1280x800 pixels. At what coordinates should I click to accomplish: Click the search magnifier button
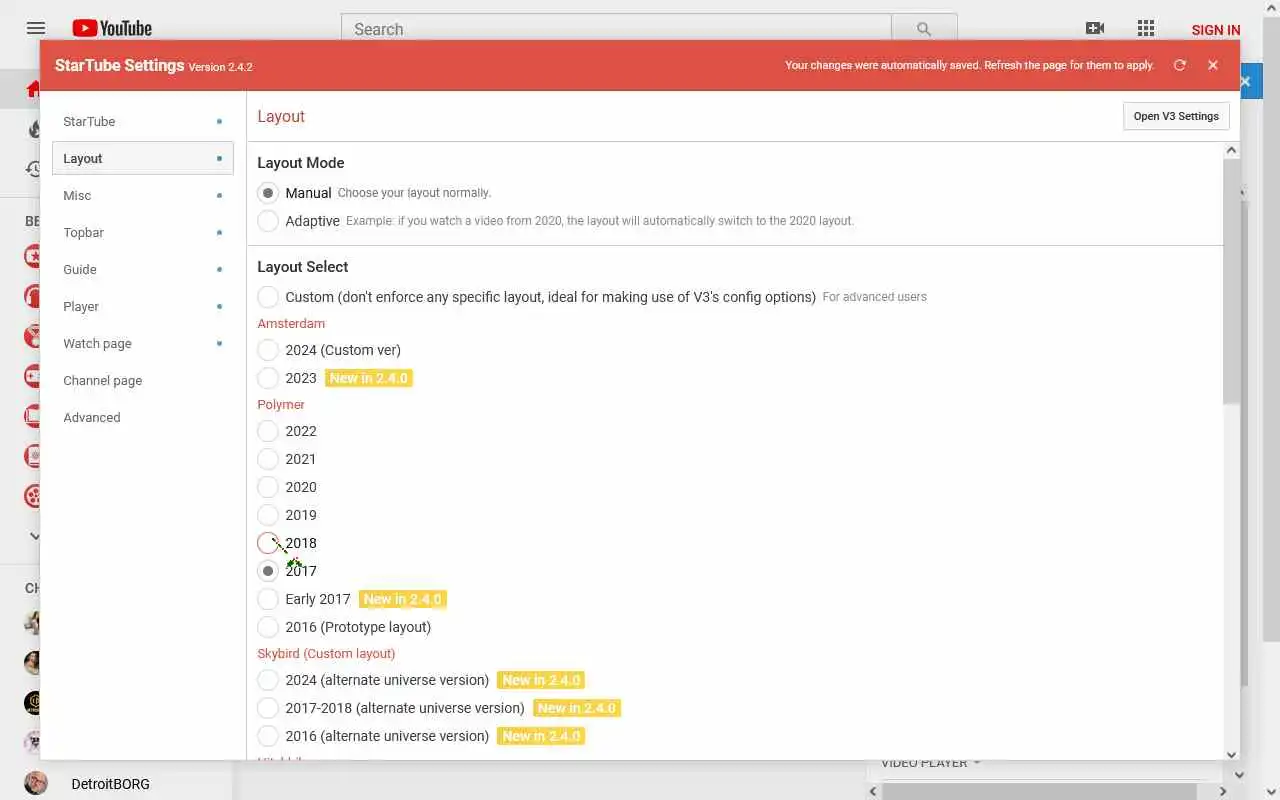point(924,29)
